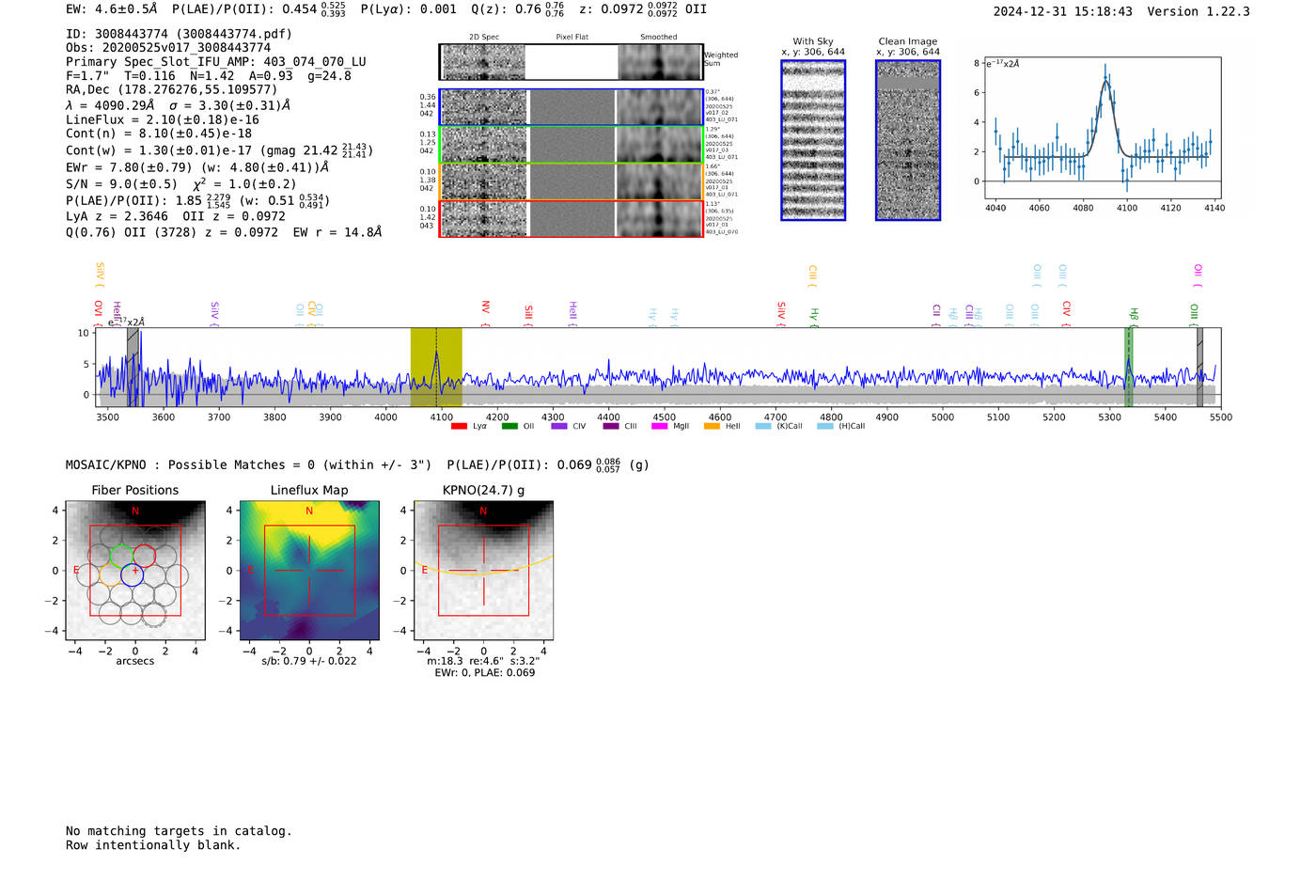Click the Pixel Flat column header
The image size is (1316, 896).
[572, 37]
